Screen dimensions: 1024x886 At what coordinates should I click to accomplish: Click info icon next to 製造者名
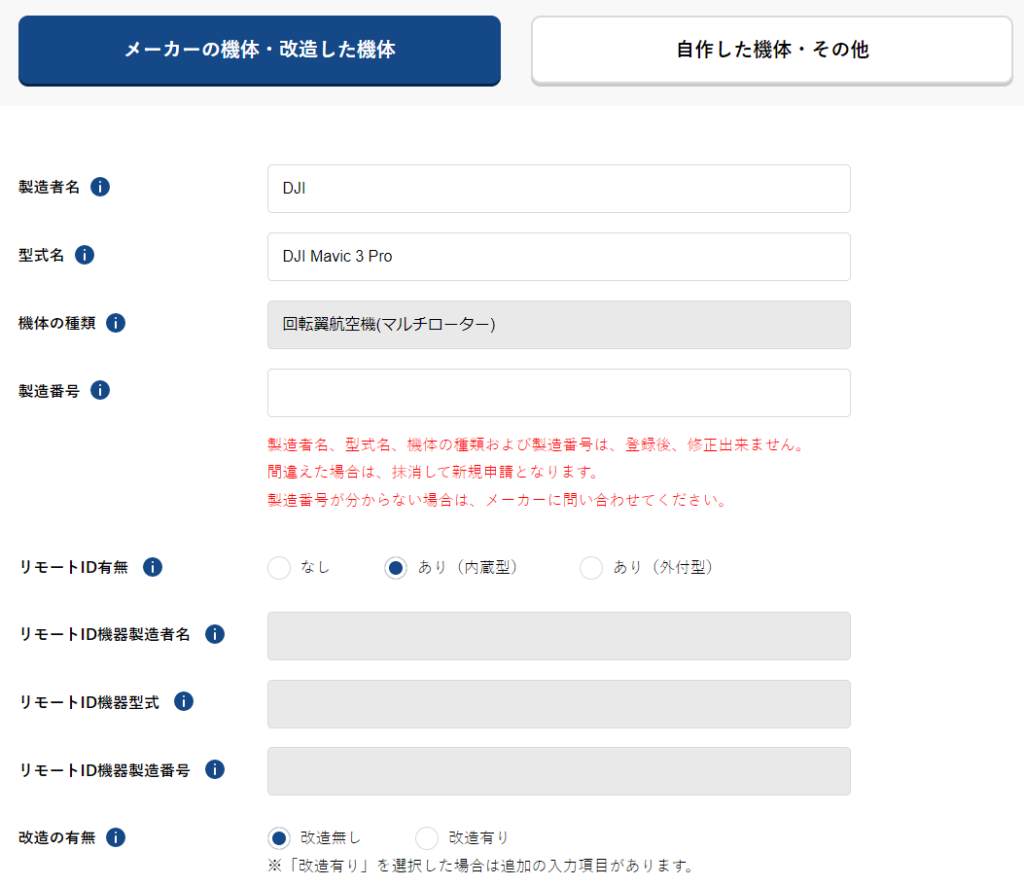point(100,187)
